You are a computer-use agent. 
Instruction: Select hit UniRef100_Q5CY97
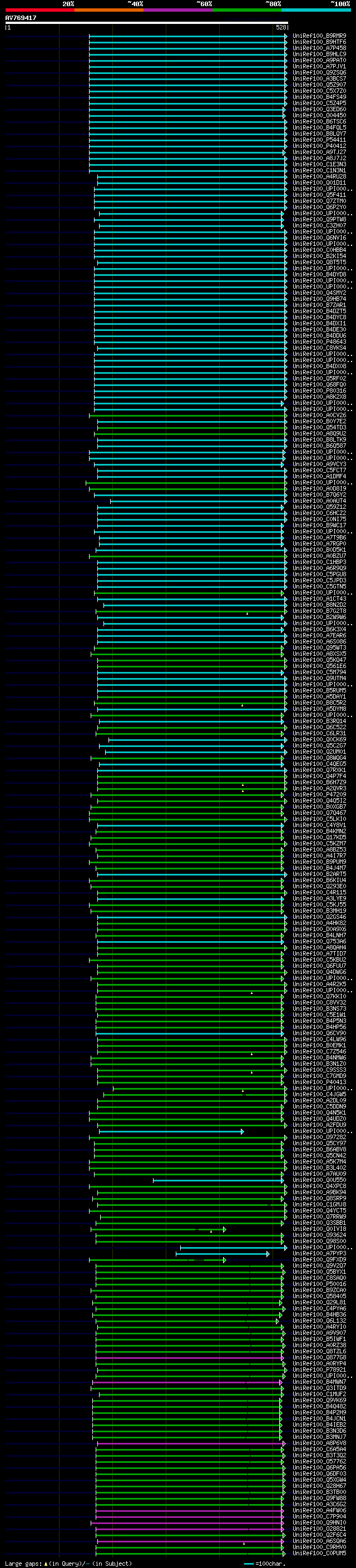pyautogui.click(x=319, y=1143)
